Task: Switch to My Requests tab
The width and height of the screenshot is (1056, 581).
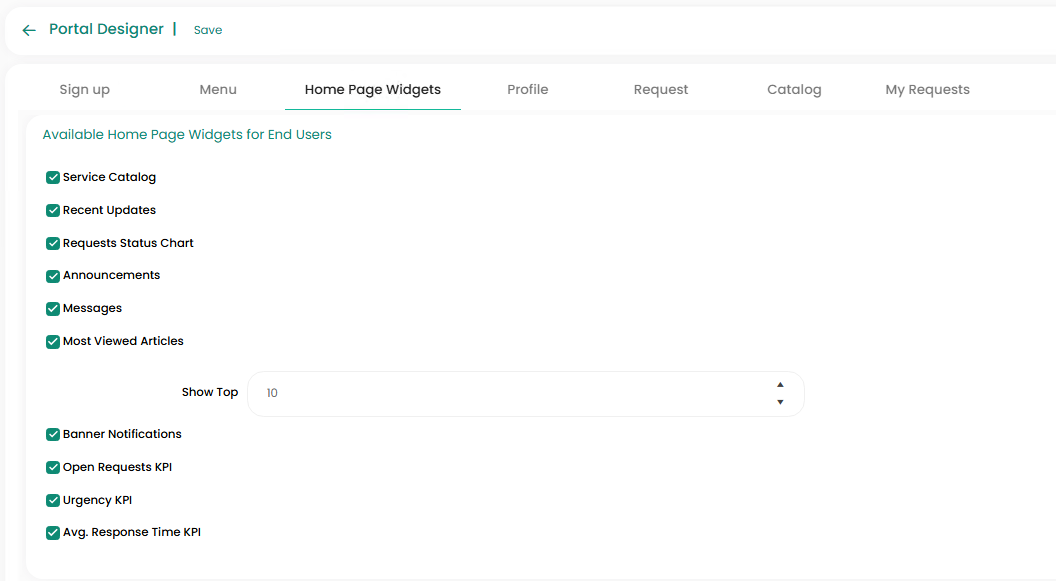Action: (927, 89)
